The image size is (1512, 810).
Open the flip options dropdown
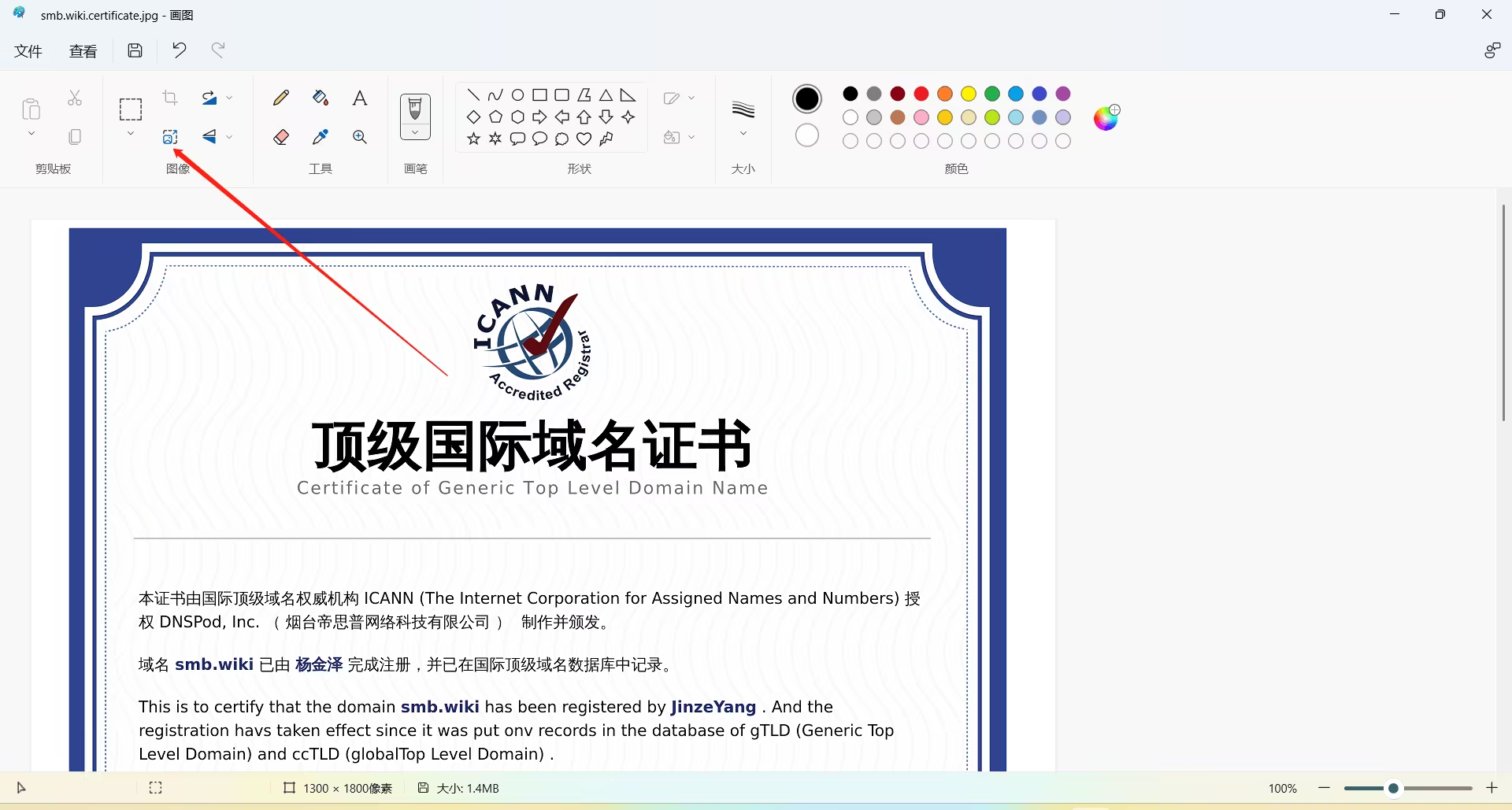tap(228, 136)
